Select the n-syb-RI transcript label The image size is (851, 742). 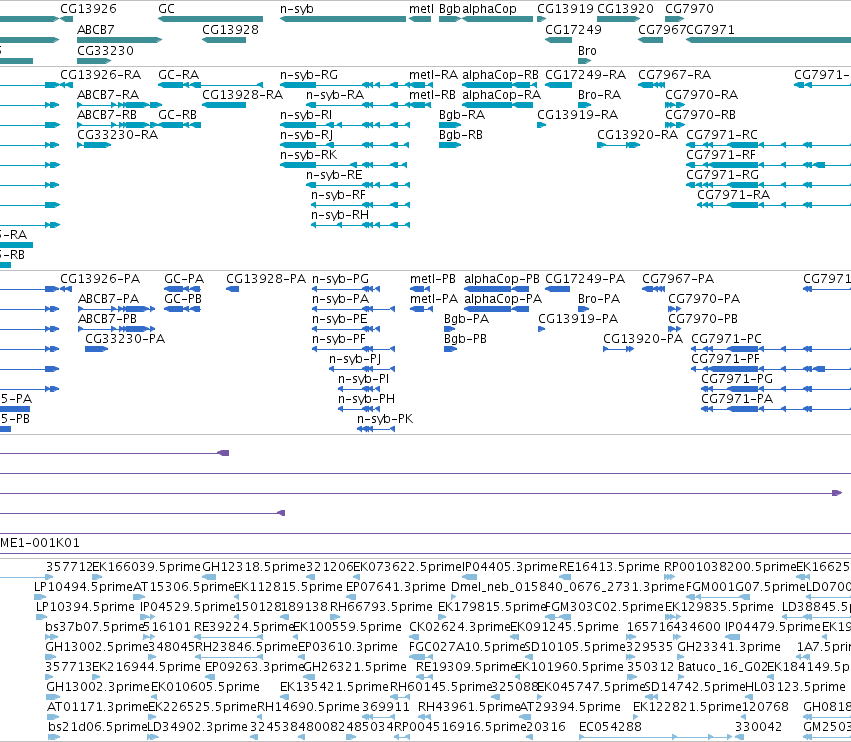tap(306, 115)
